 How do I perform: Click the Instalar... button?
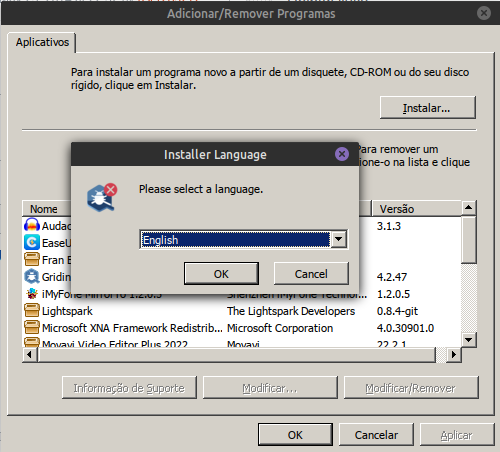pos(428,108)
